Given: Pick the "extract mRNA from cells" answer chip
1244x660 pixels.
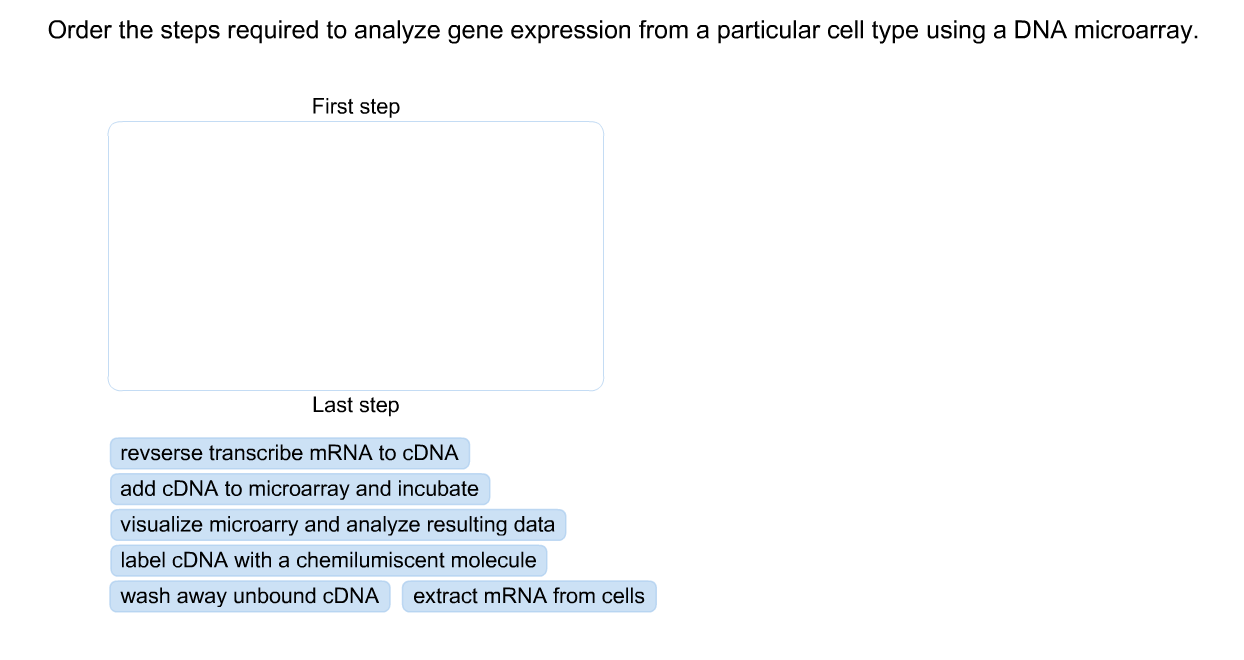Looking at the screenshot, I should coord(529,596).
